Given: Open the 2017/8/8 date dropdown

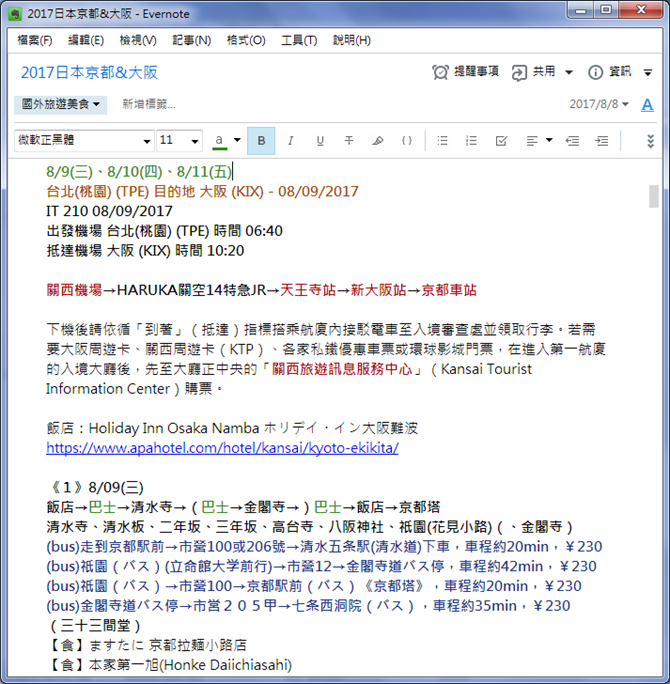Looking at the screenshot, I should (x=599, y=104).
